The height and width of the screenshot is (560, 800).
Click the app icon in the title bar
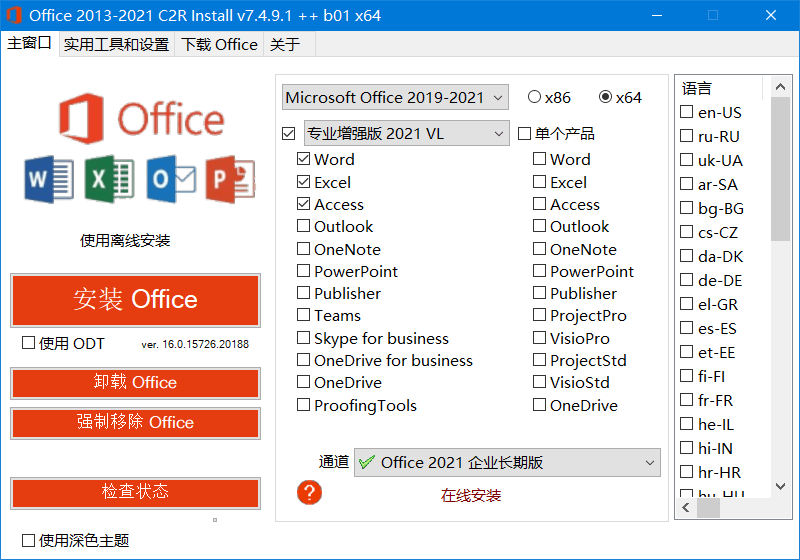coord(13,15)
